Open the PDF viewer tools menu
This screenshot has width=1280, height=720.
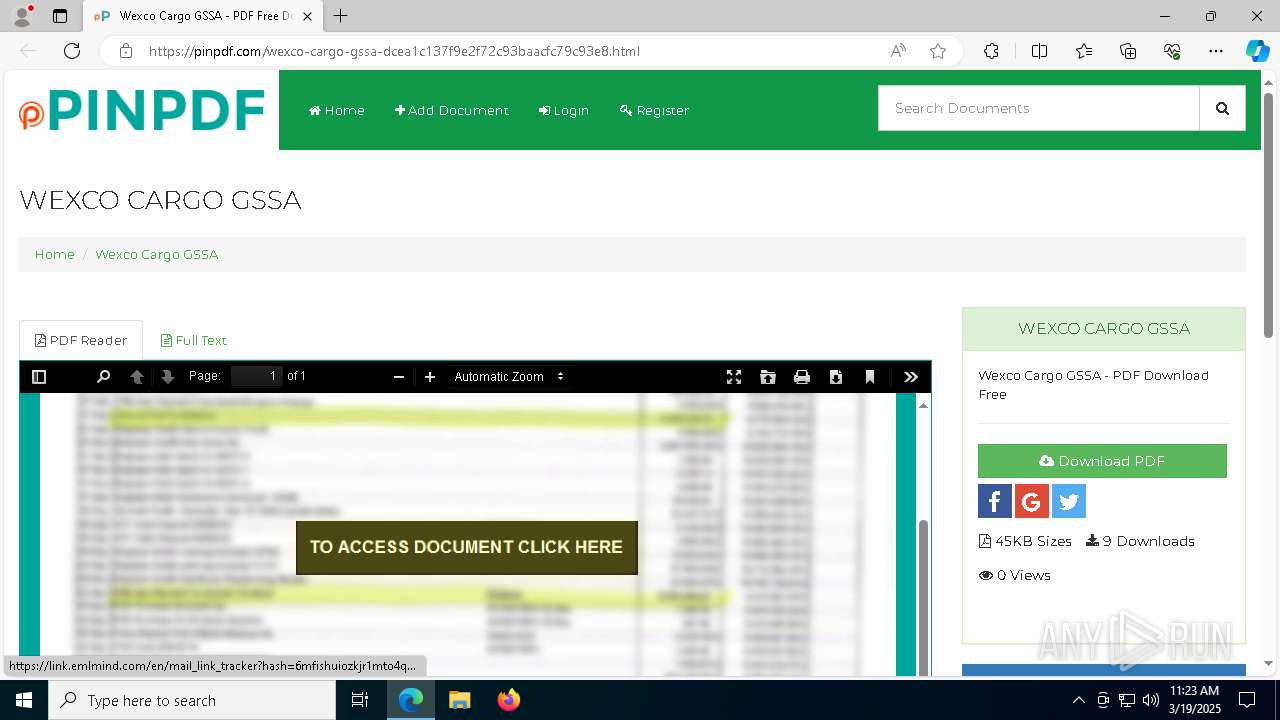[911, 377]
